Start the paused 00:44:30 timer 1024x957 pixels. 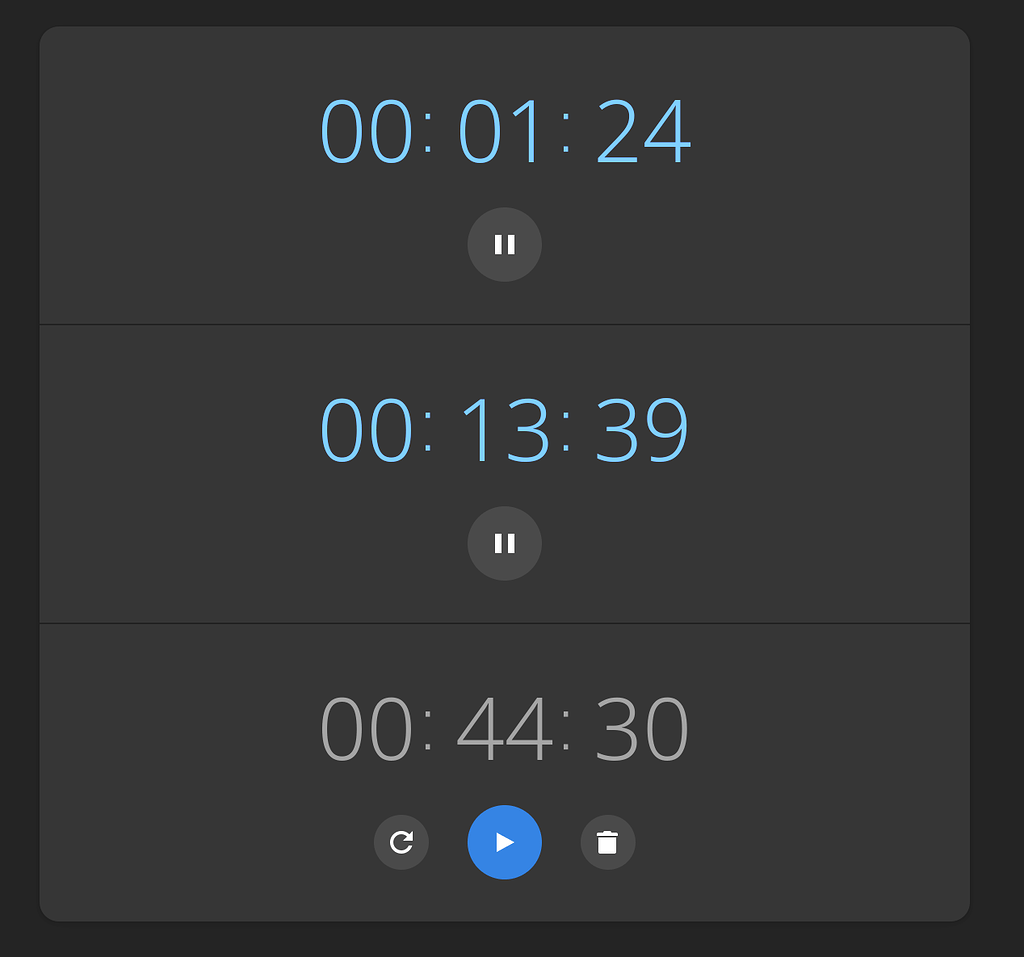(x=504, y=842)
